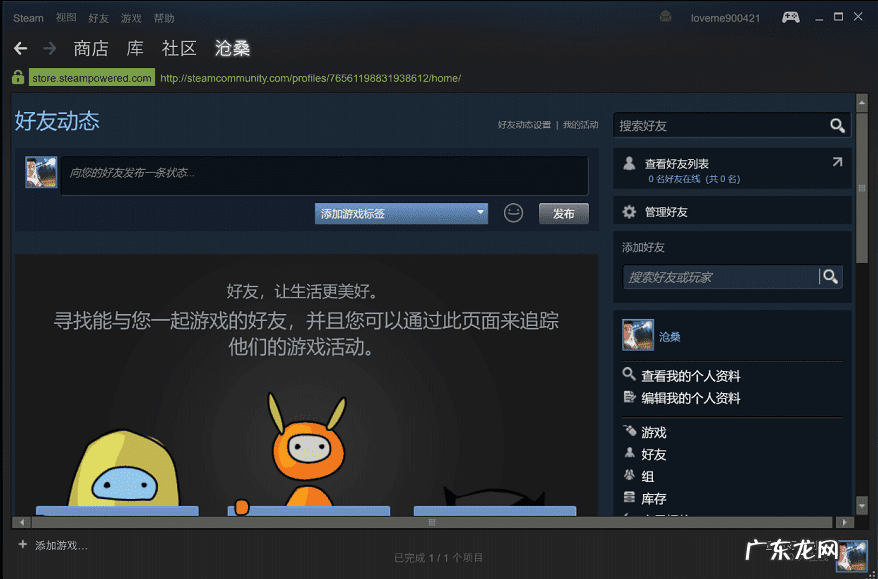Click the vertical scrollbar up arrow
Screen dimensions: 878x579
862,102
